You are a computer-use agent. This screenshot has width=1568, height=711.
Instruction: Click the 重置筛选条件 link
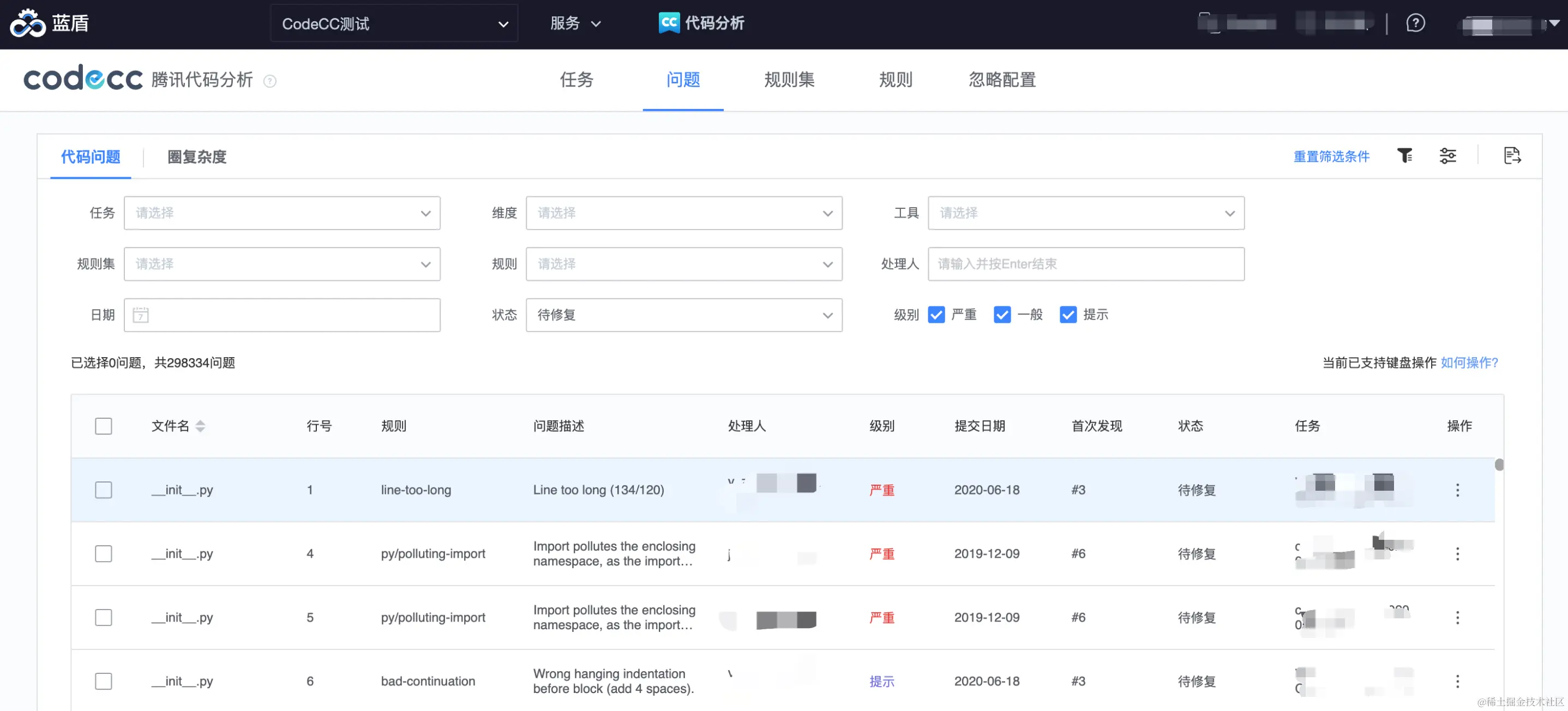(1331, 156)
